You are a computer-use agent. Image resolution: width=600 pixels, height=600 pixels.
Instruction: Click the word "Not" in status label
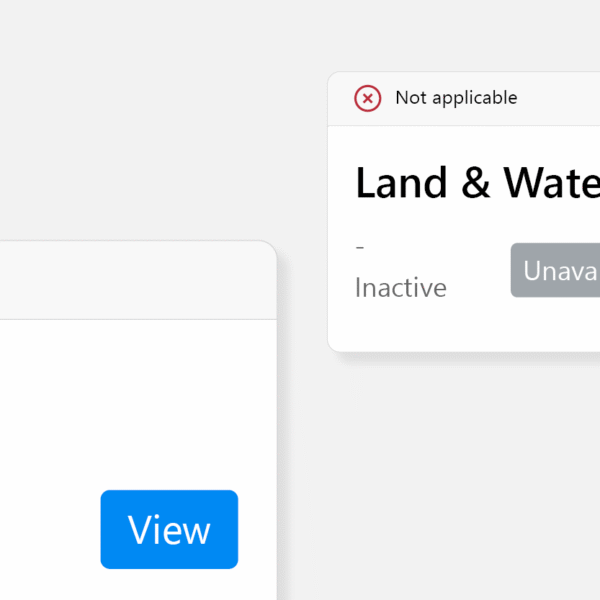[x=411, y=98]
